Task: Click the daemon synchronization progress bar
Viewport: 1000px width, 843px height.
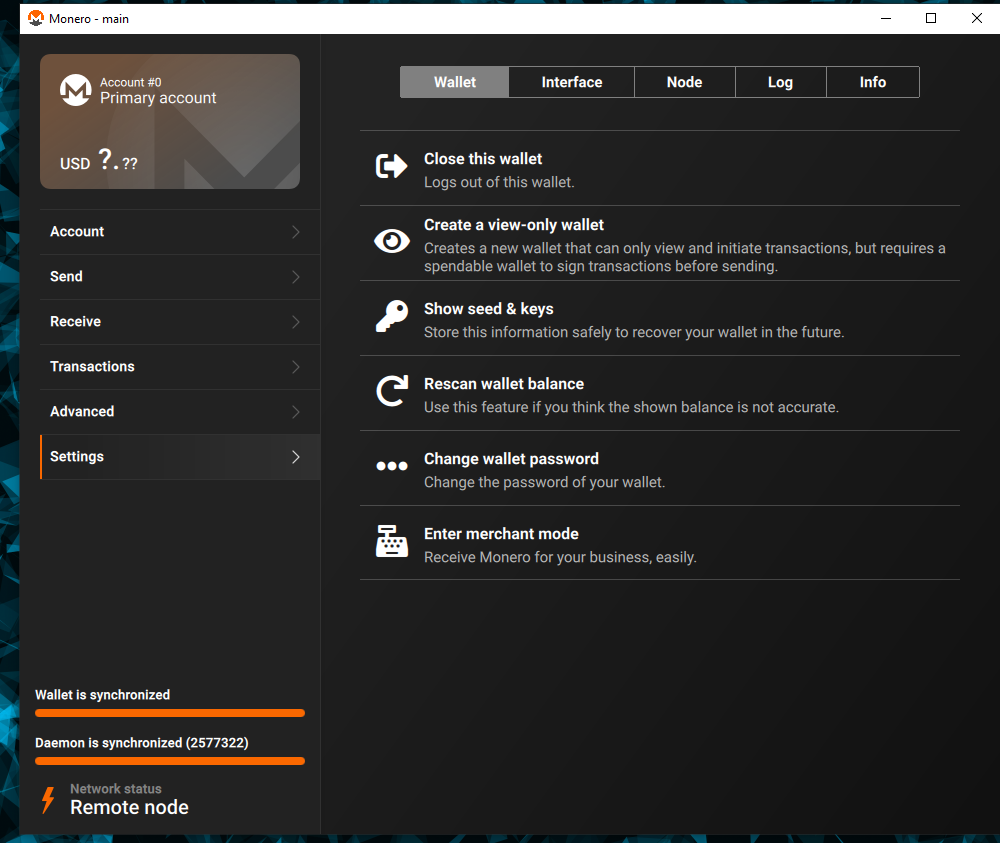Action: (x=170, y=761)
